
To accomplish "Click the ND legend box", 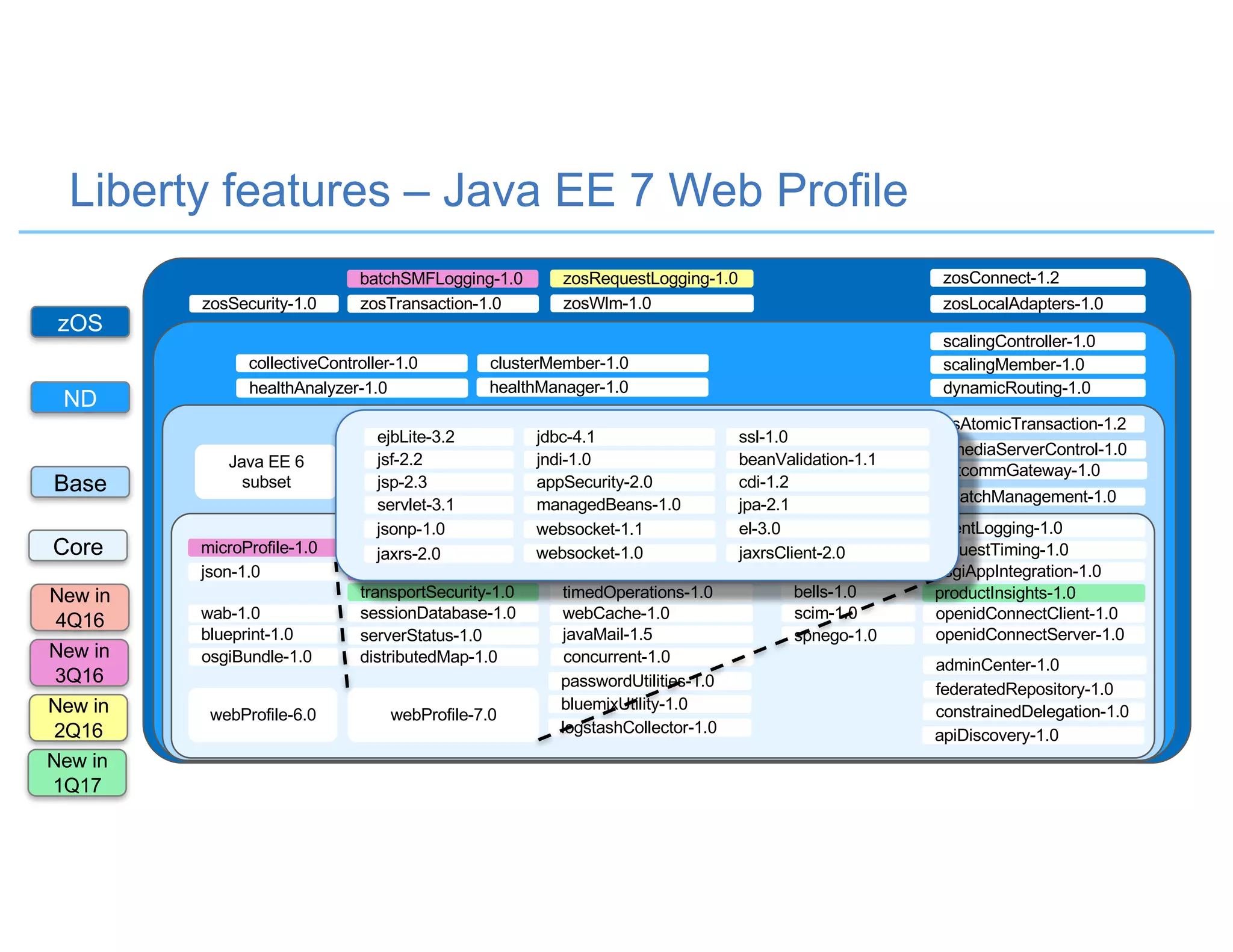I will [80, 398].
